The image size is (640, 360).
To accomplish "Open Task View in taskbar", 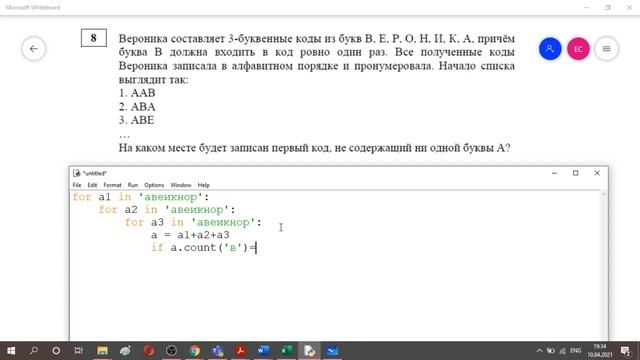I will coord(79,351).
